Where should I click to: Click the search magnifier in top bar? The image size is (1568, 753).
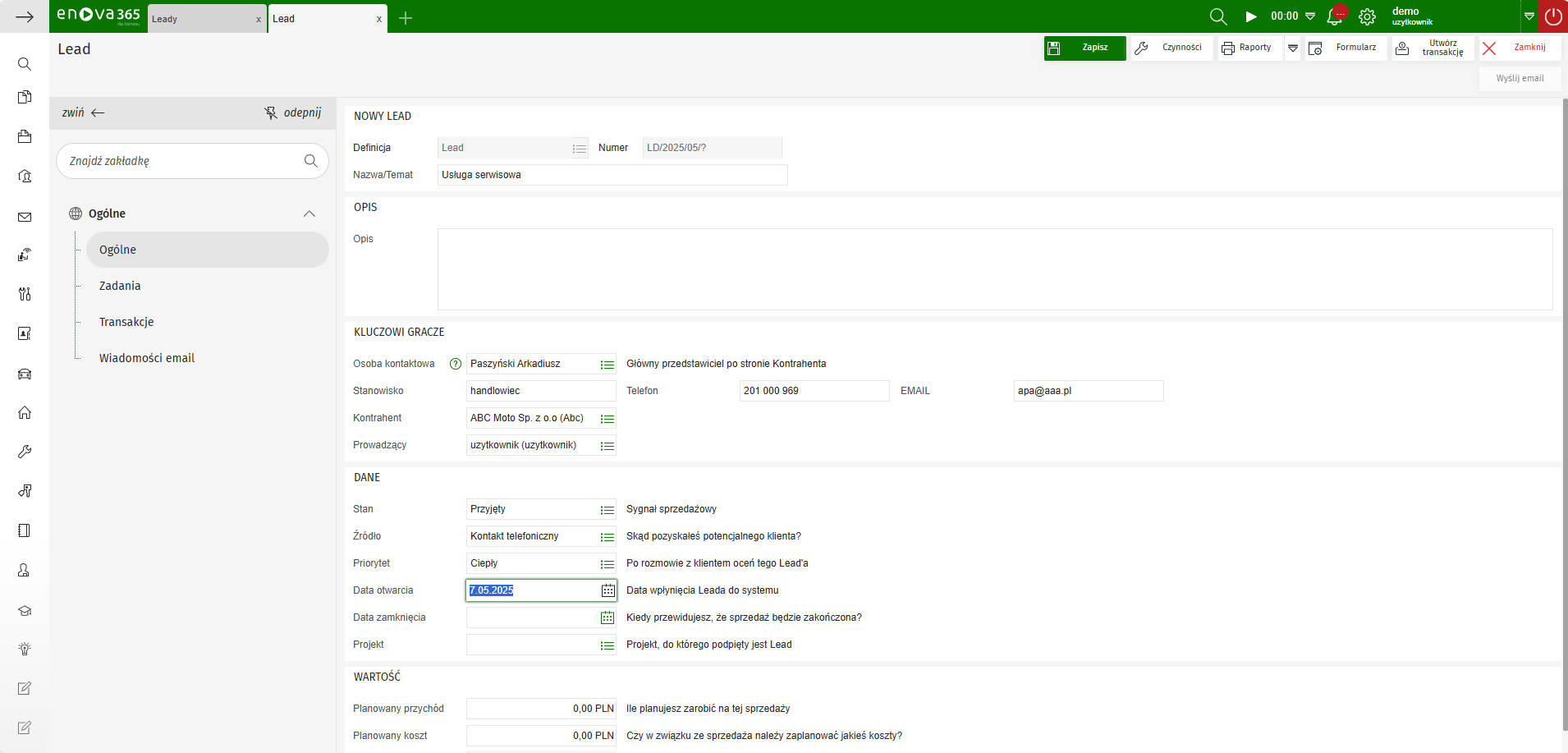click(x=1218, y=17)
